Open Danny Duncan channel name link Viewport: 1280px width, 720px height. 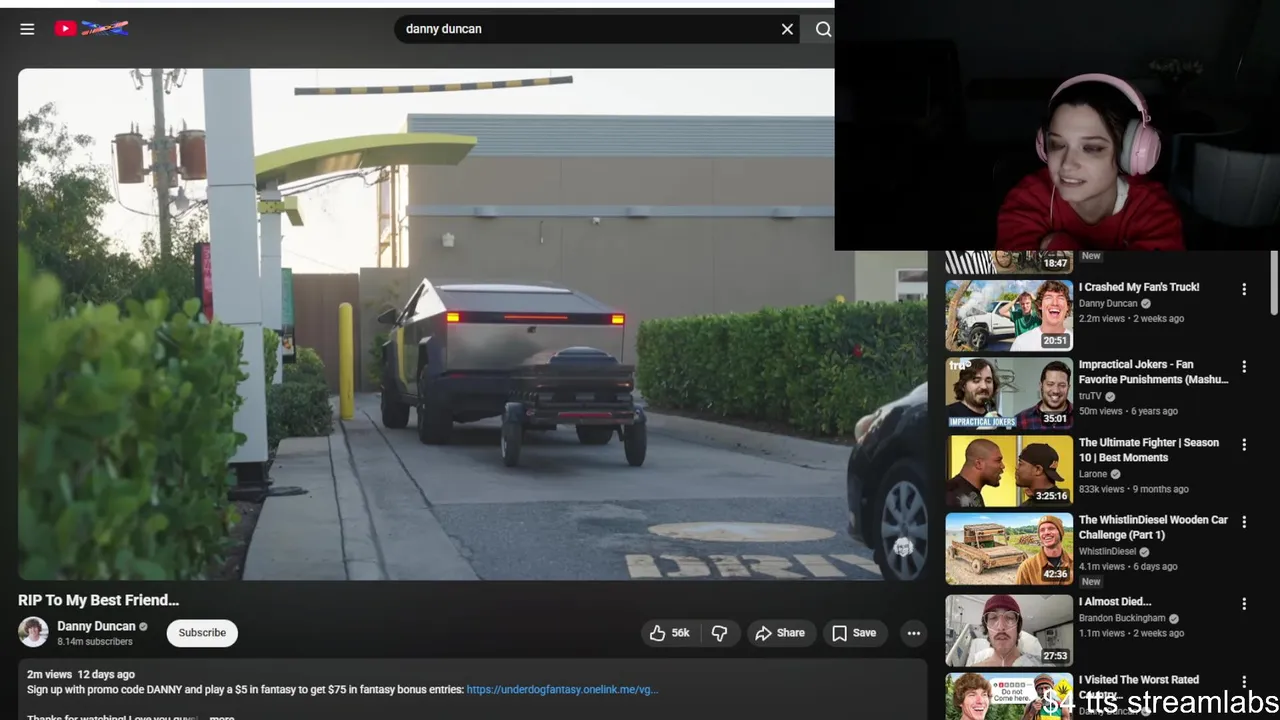point(96,626)
